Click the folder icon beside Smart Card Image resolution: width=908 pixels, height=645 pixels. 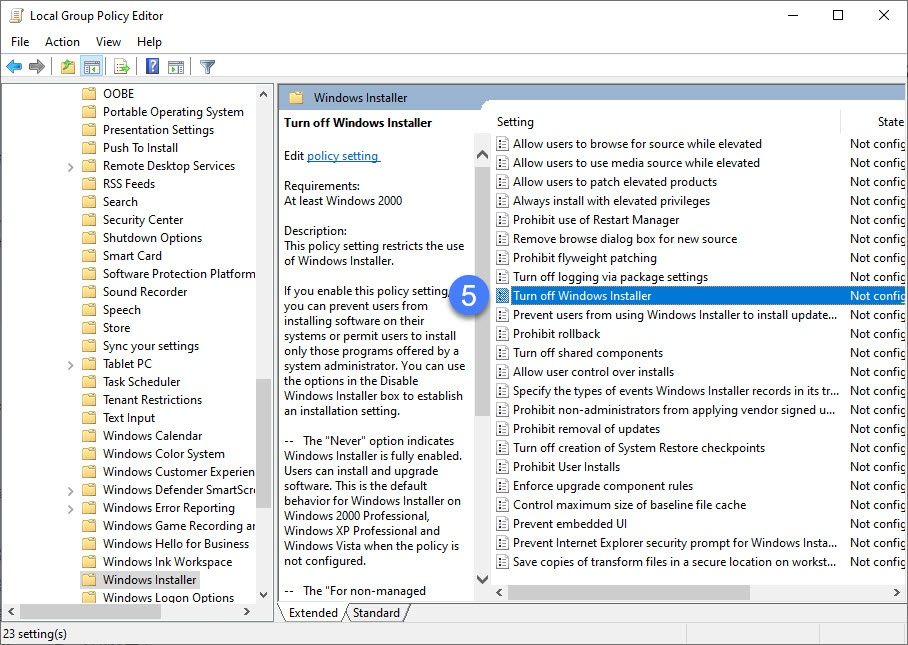click(x=89, y=256)
